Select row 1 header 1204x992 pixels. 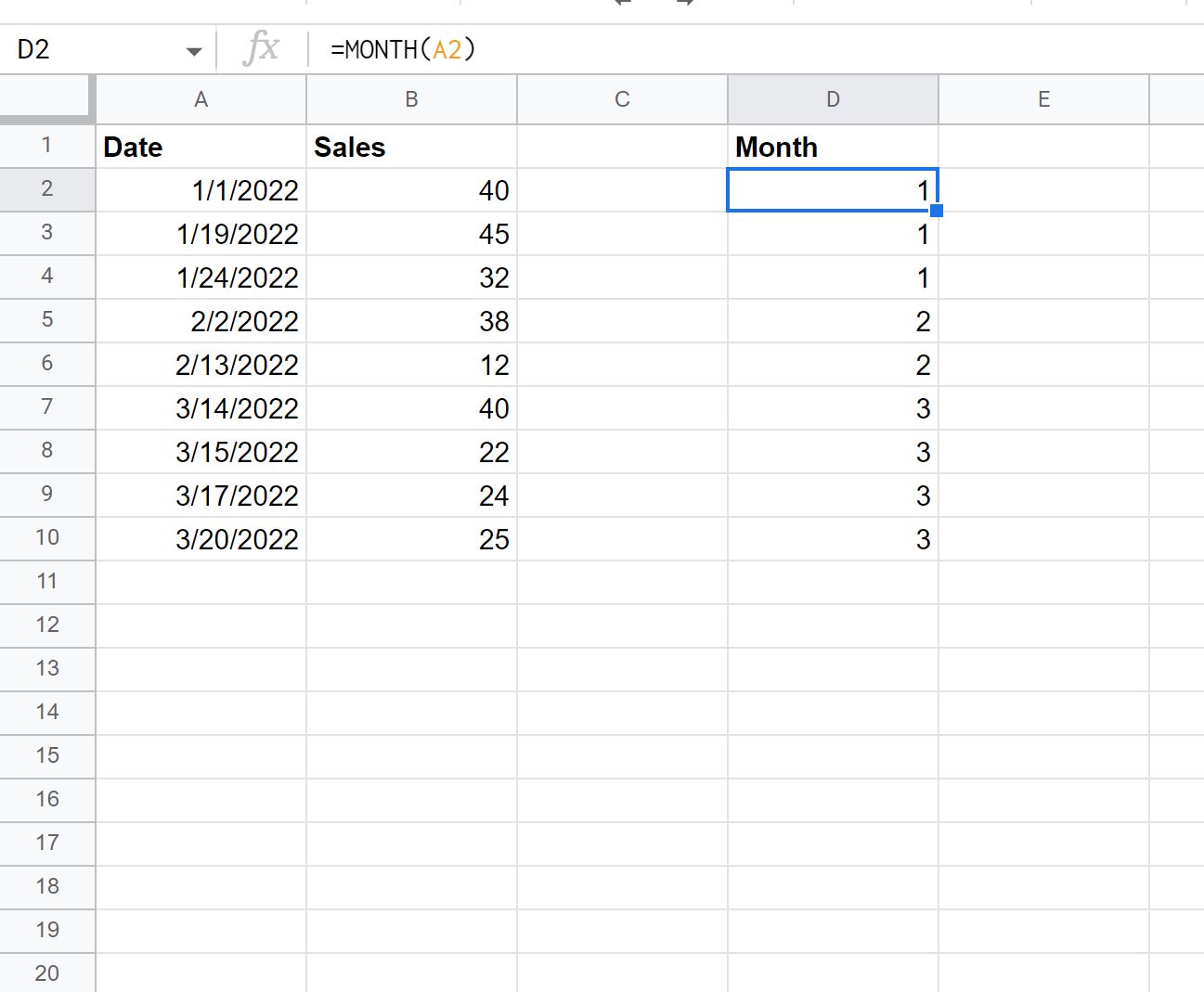coord(46,146)
